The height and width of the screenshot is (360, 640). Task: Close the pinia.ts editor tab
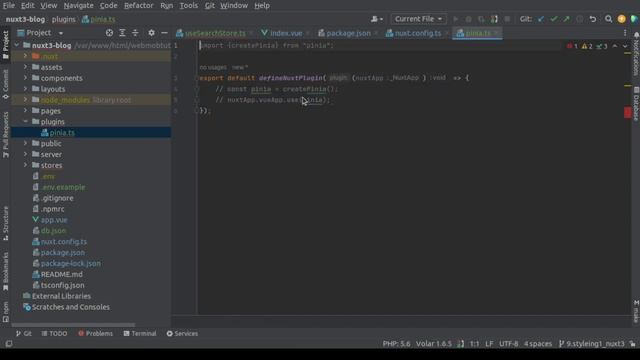pyautogui.click(x=496, y=33)
